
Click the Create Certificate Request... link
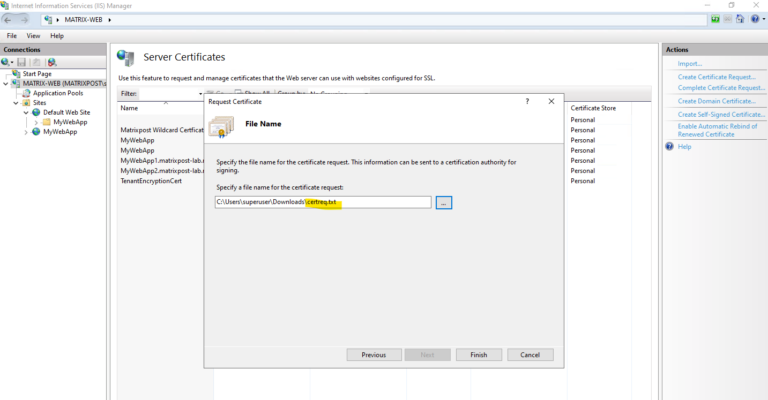coord(717,77)
